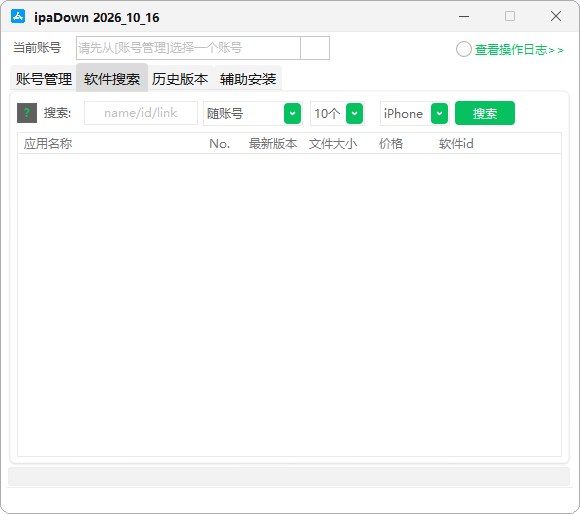Screen dimensions: 580x514
Task: Switch to the 账号管理 tab
Action: 43,79
